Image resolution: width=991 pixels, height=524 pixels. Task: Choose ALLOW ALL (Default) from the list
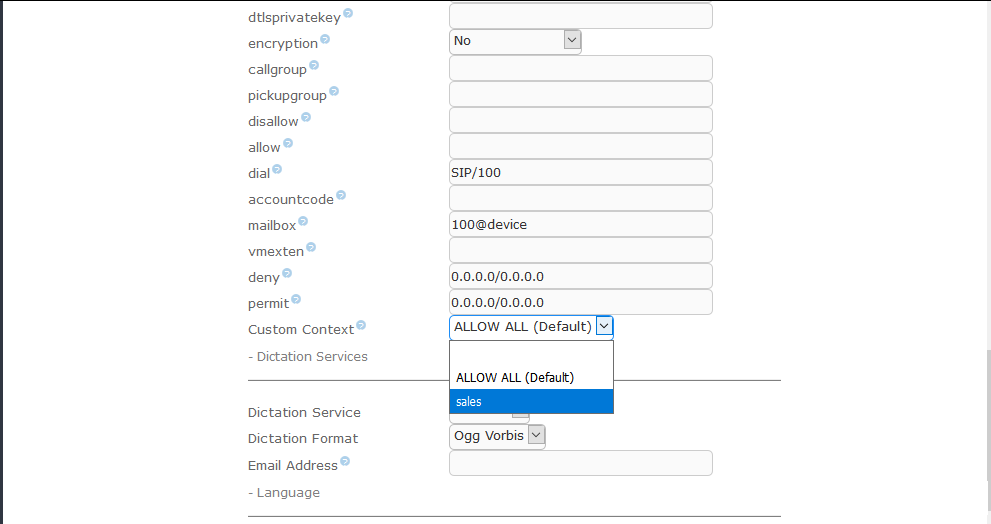(531, 377)
